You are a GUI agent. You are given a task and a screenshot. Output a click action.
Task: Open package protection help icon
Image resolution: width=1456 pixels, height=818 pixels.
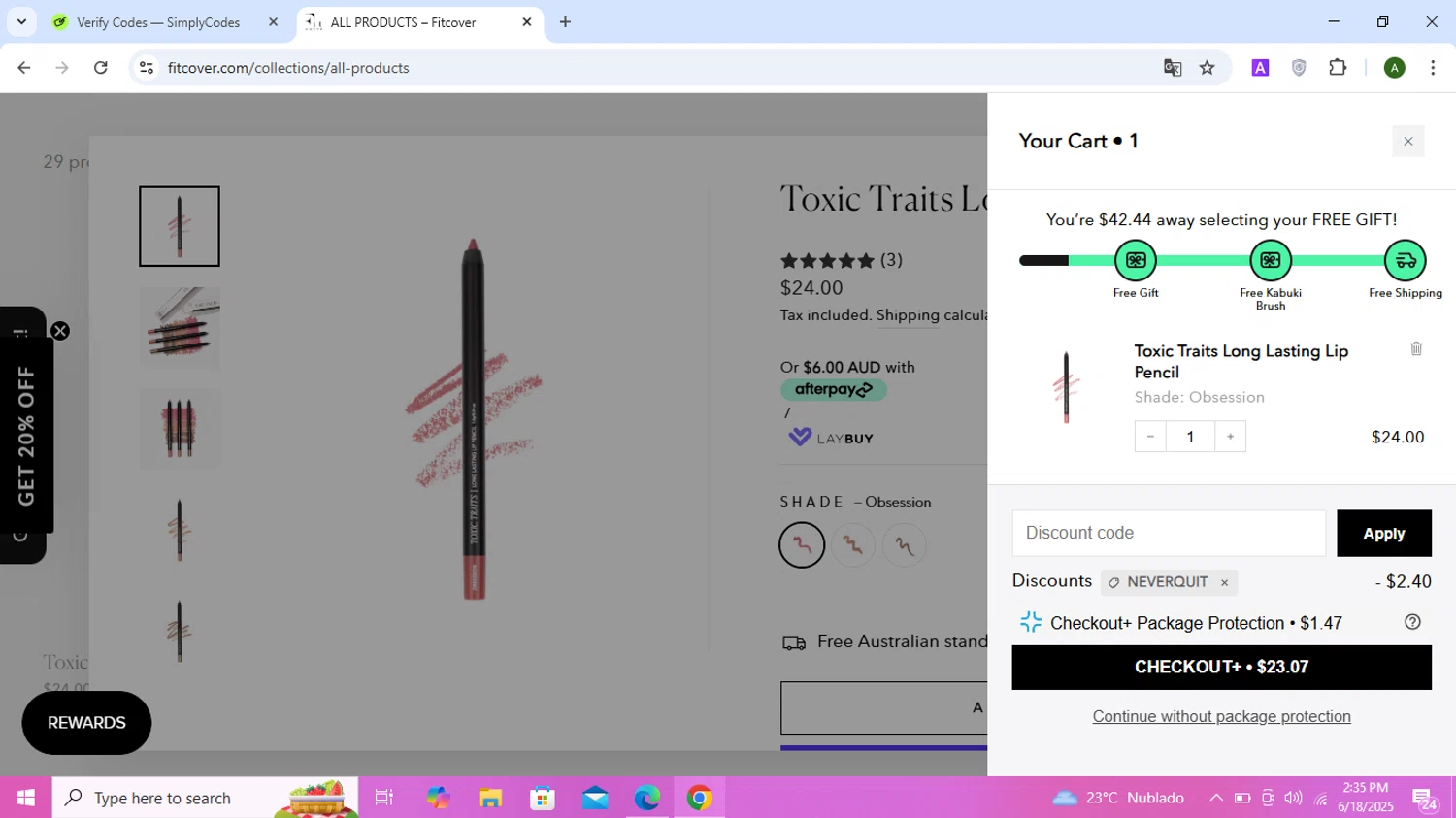1412,622
